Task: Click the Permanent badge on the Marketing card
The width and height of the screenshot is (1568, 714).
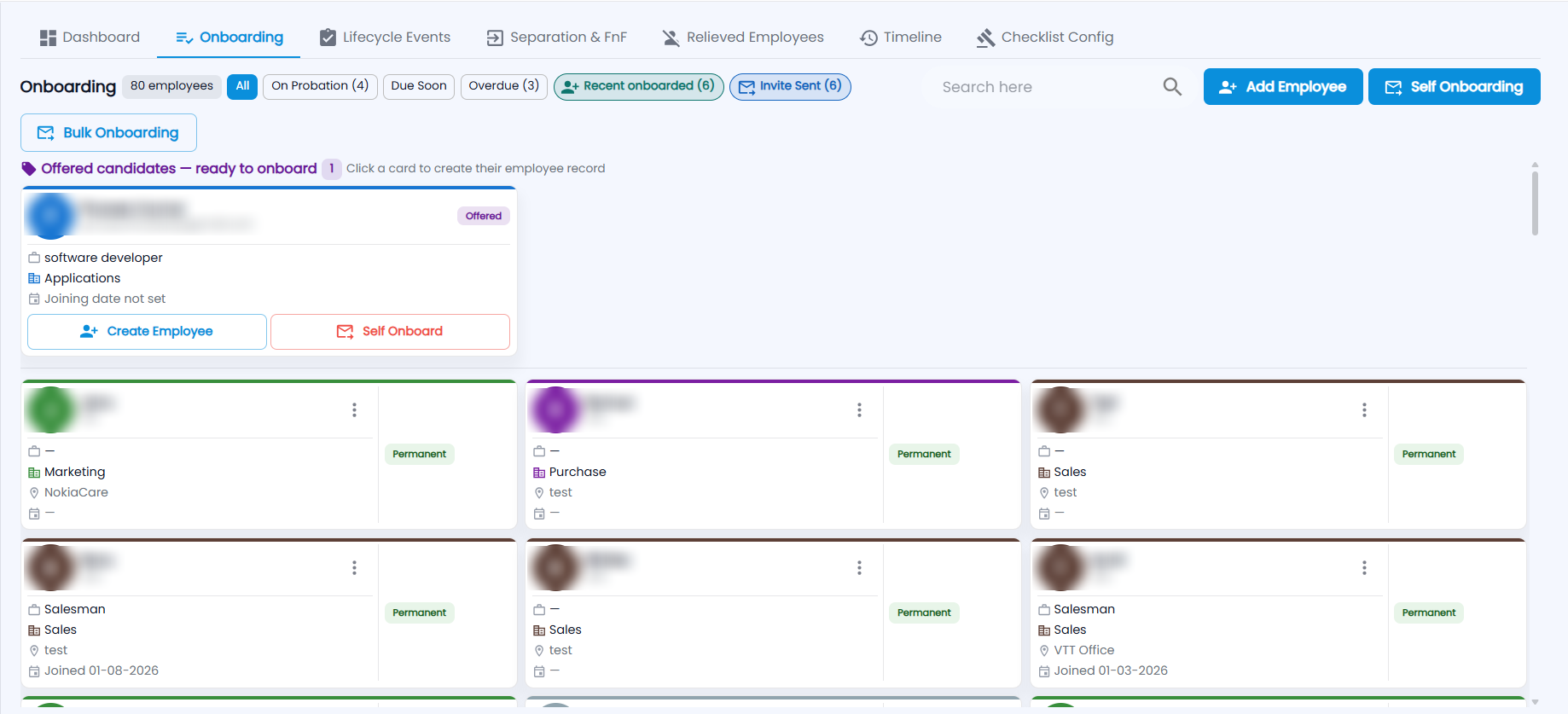Action: pos(419,455)
